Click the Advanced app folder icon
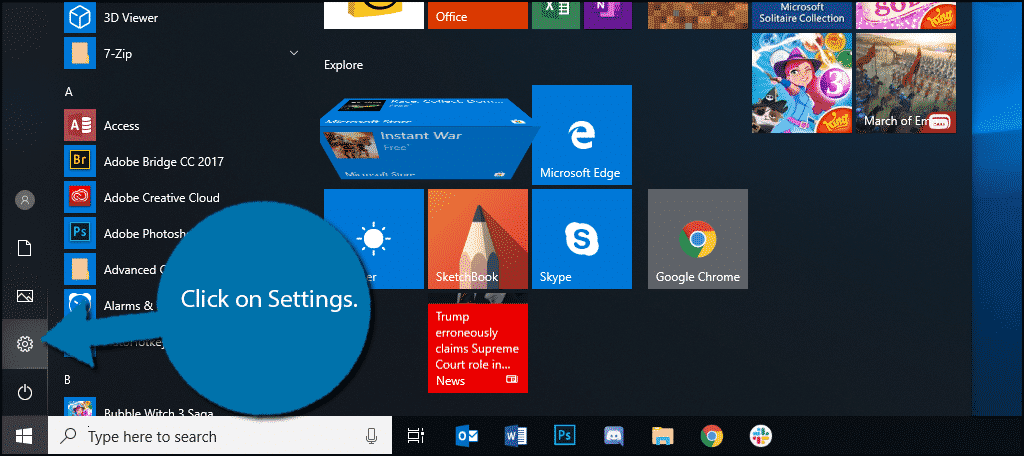This screenshot has height=456, width=1024. point(80,269)
